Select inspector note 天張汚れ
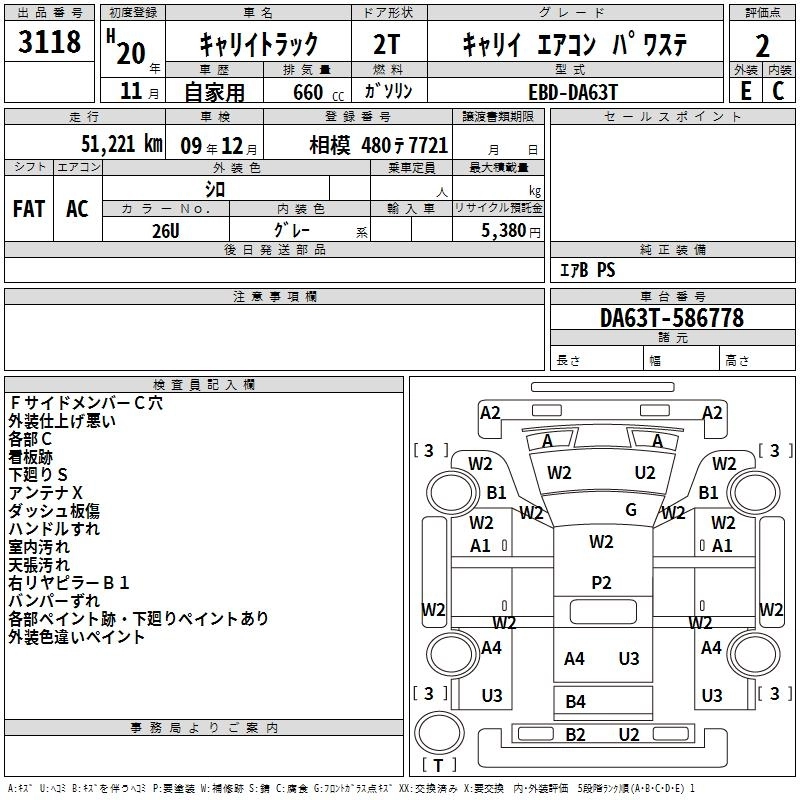The width and height of the screenshot is (800, 800). (39, 565)
